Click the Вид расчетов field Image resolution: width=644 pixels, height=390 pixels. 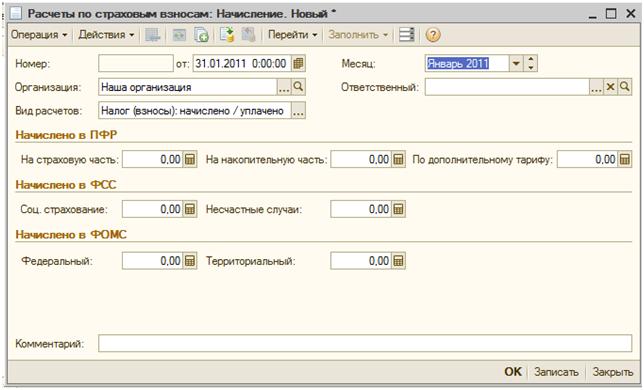click(195, 110)
